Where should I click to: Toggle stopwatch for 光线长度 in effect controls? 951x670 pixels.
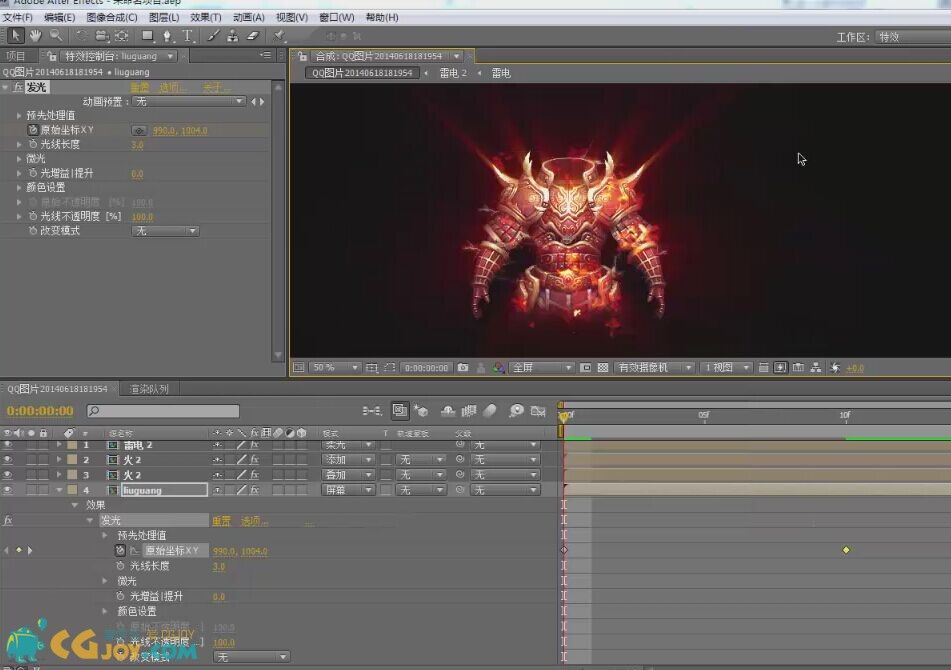[33, 144]
